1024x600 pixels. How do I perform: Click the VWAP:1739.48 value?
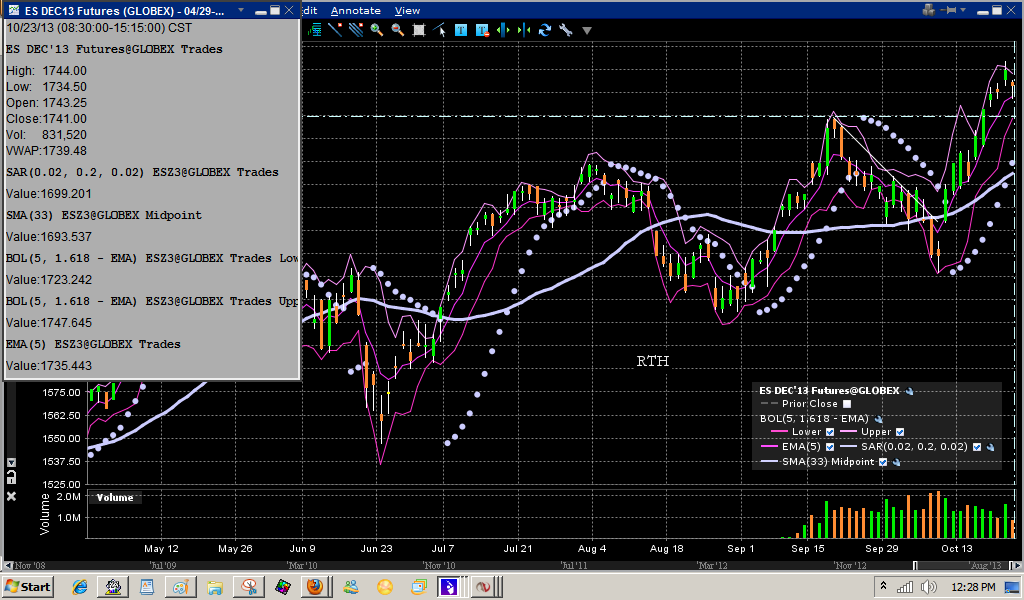[x=46, y=151]
